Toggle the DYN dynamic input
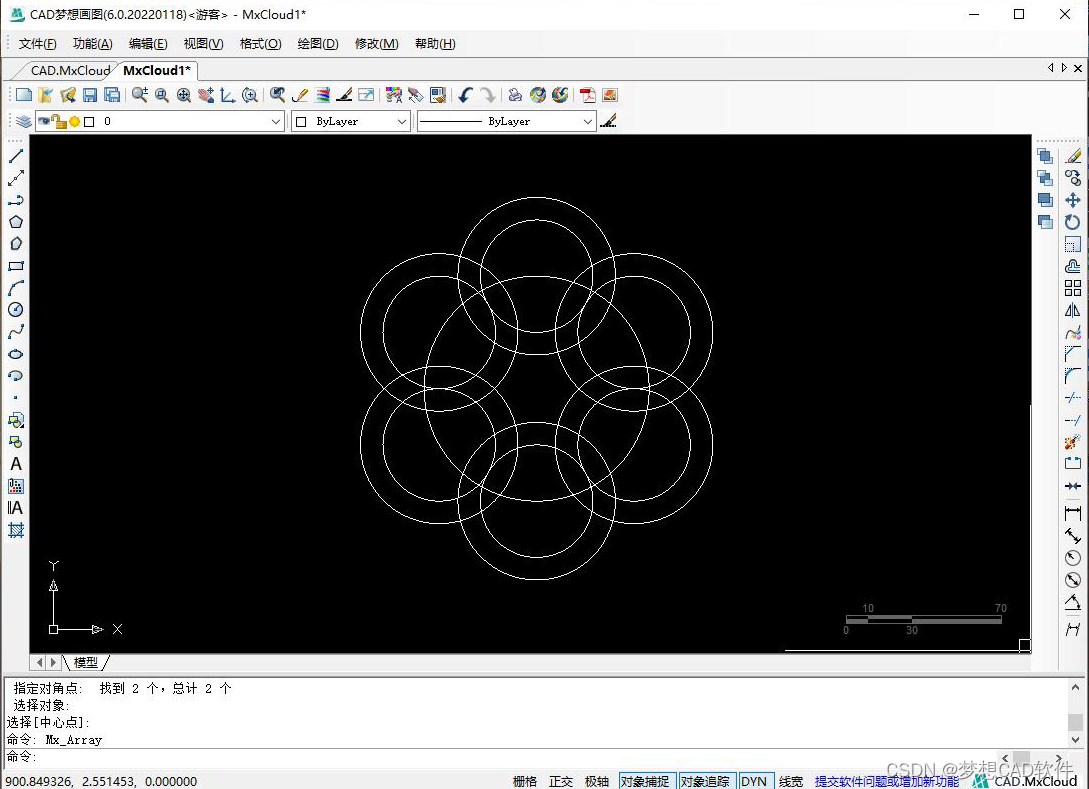Viewport: 1089px width, 789px height. coord(754,781)
